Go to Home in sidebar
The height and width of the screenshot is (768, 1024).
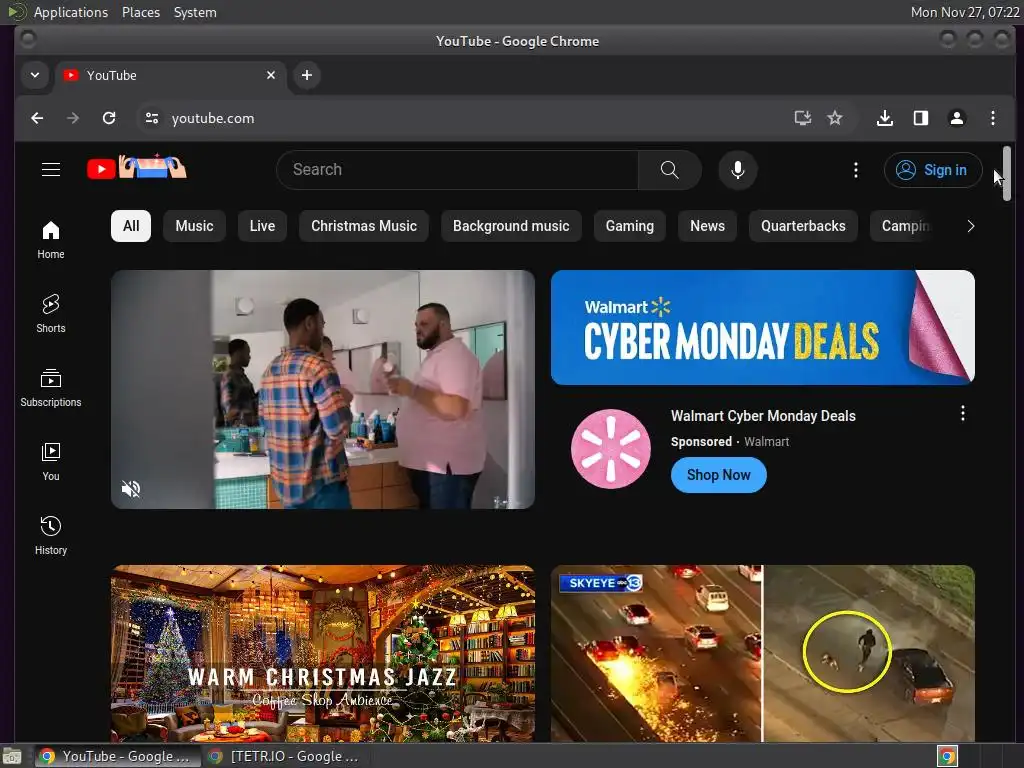click(51, 240)
